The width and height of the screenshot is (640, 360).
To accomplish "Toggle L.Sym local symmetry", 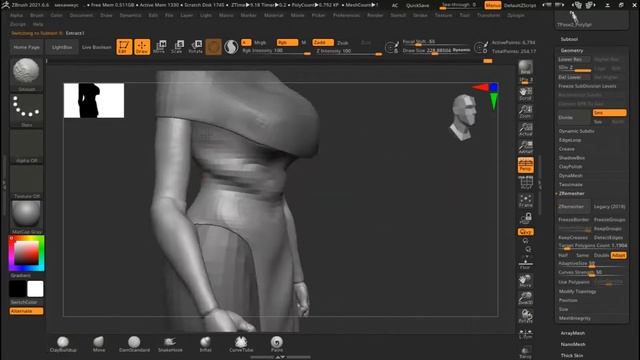I will point(525,334).
